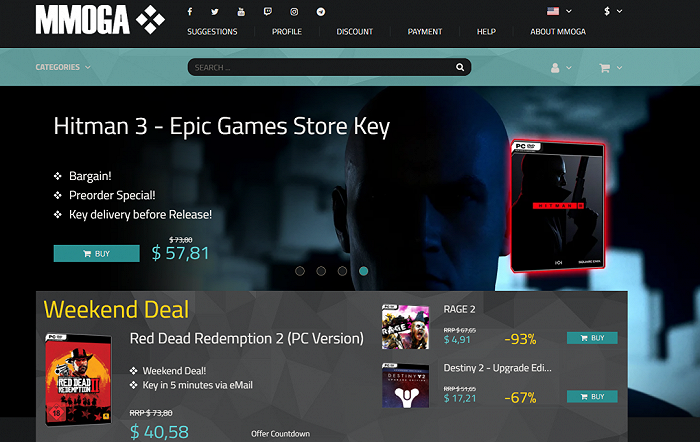Select the active fourth carousel dot
Image resolution: width=700 pixels, height=442 pixels.
pyautogui.click(x=363, y=271)
